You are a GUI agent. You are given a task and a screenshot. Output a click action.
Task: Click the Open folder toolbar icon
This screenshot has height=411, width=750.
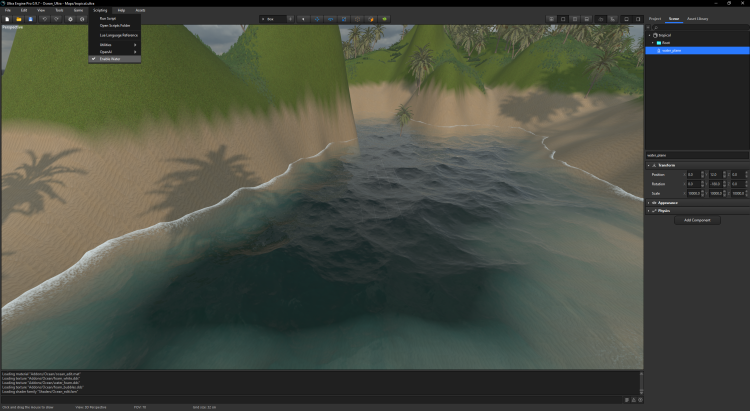point(19,19)
